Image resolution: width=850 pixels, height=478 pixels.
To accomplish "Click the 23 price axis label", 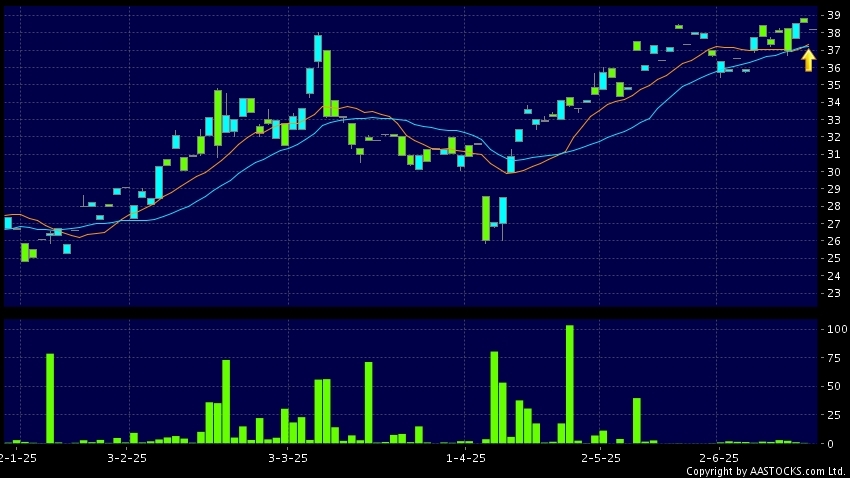I will (833, 293).
